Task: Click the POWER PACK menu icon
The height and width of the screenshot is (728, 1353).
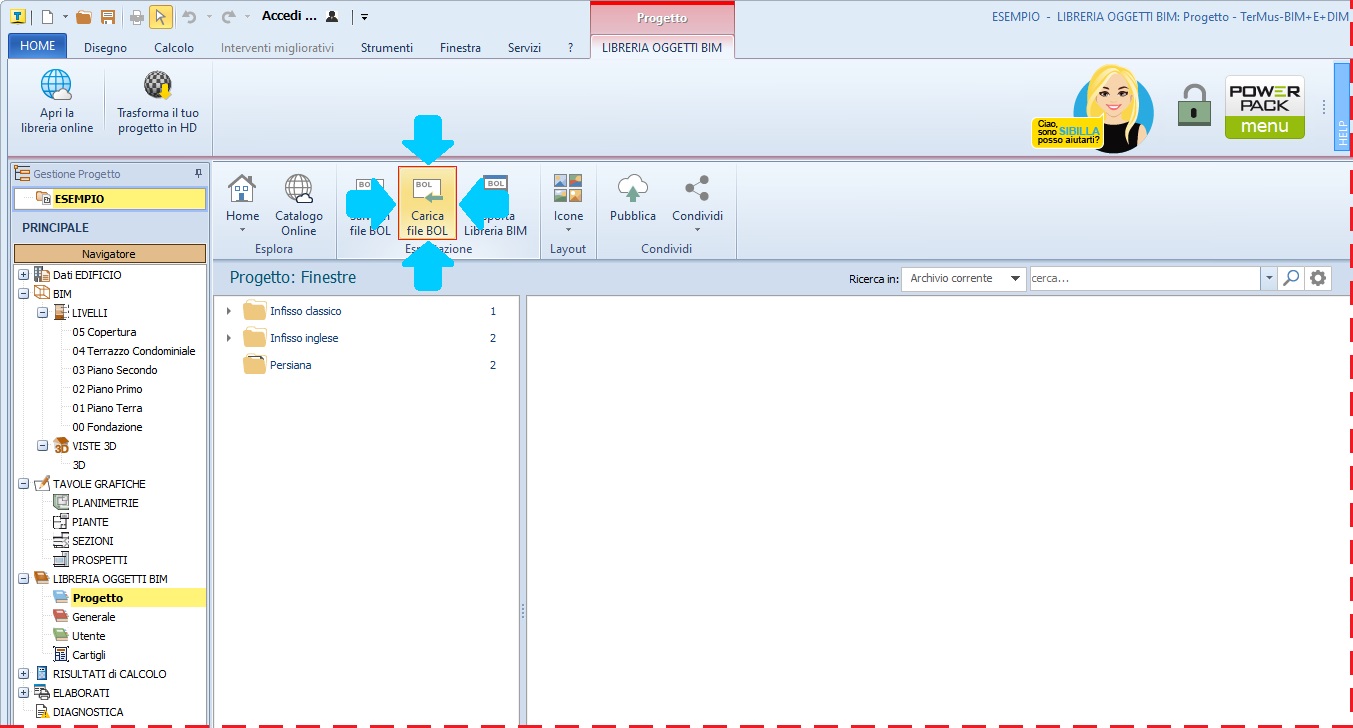Action: pos(1264,107)
